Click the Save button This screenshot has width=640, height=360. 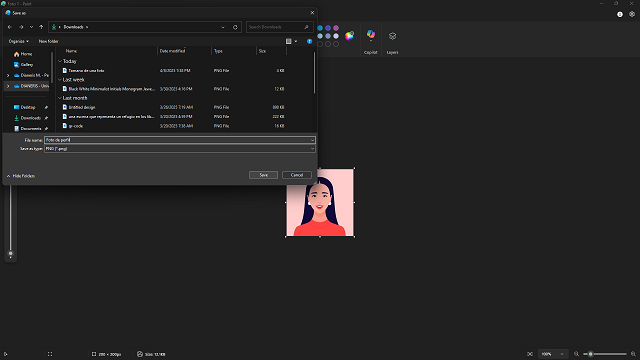pyautogui.click(x=263, y=175)
